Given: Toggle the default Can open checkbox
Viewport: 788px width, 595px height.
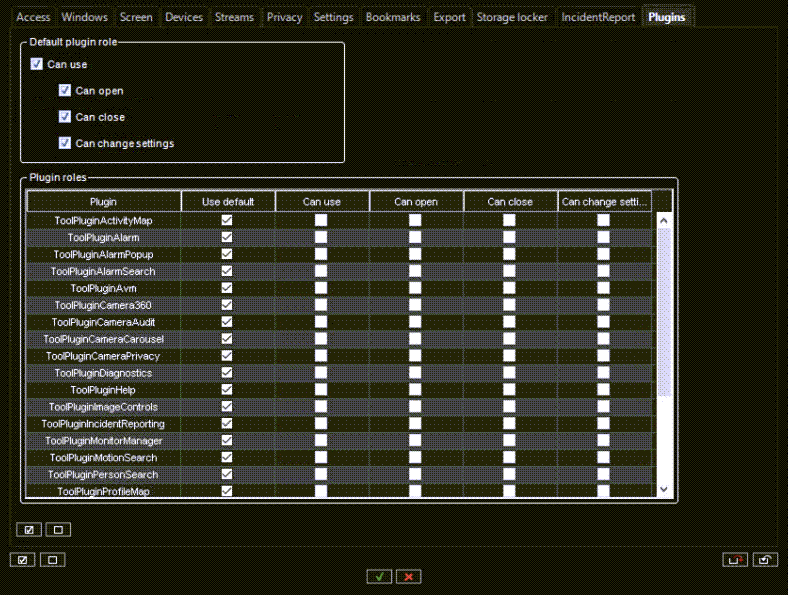Looking at the screenshot, I should click(x=65, y=90).
